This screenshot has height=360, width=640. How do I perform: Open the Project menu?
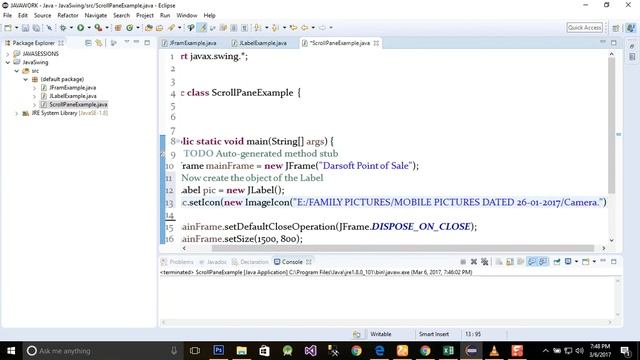[x=144, y=15]
